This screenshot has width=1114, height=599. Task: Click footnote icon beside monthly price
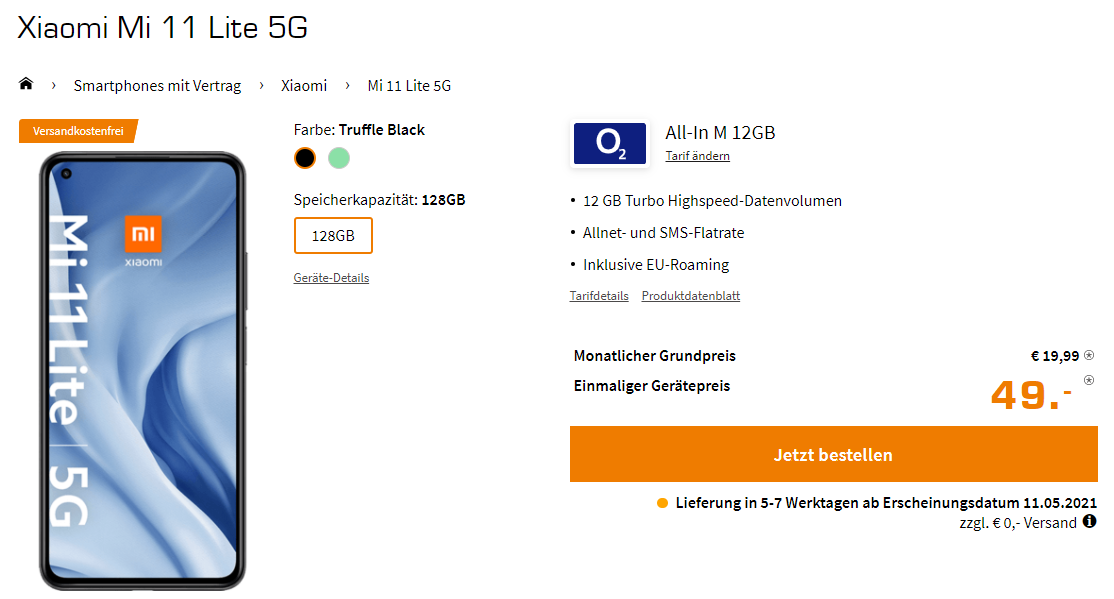[x=1089, y=354]
